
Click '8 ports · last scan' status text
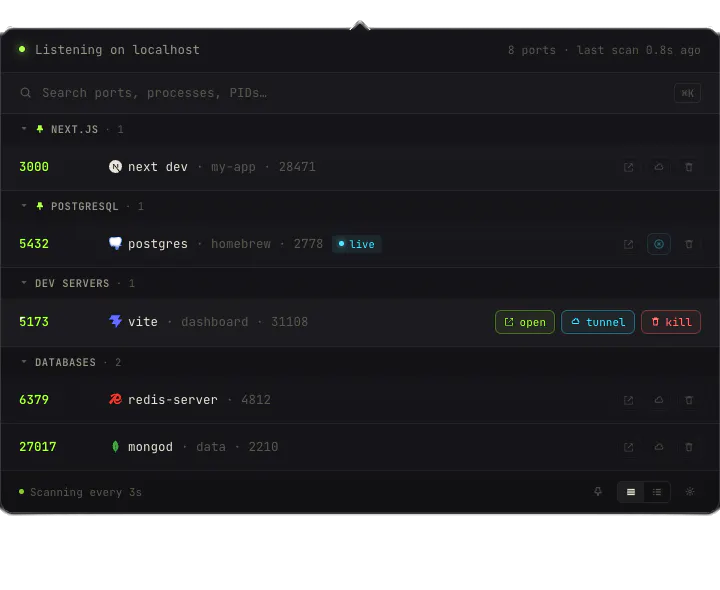[604, 50]
